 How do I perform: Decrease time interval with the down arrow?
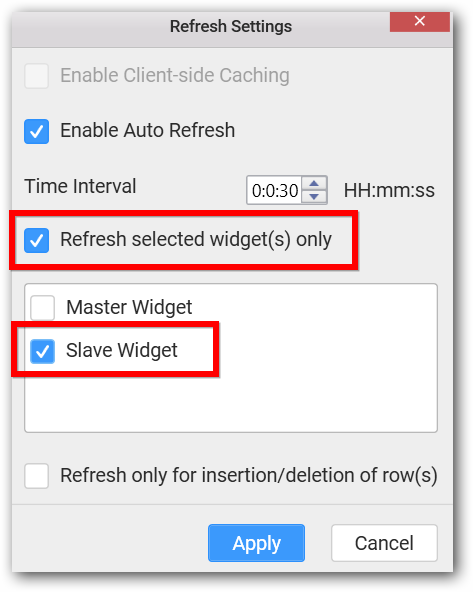[314, 197]
